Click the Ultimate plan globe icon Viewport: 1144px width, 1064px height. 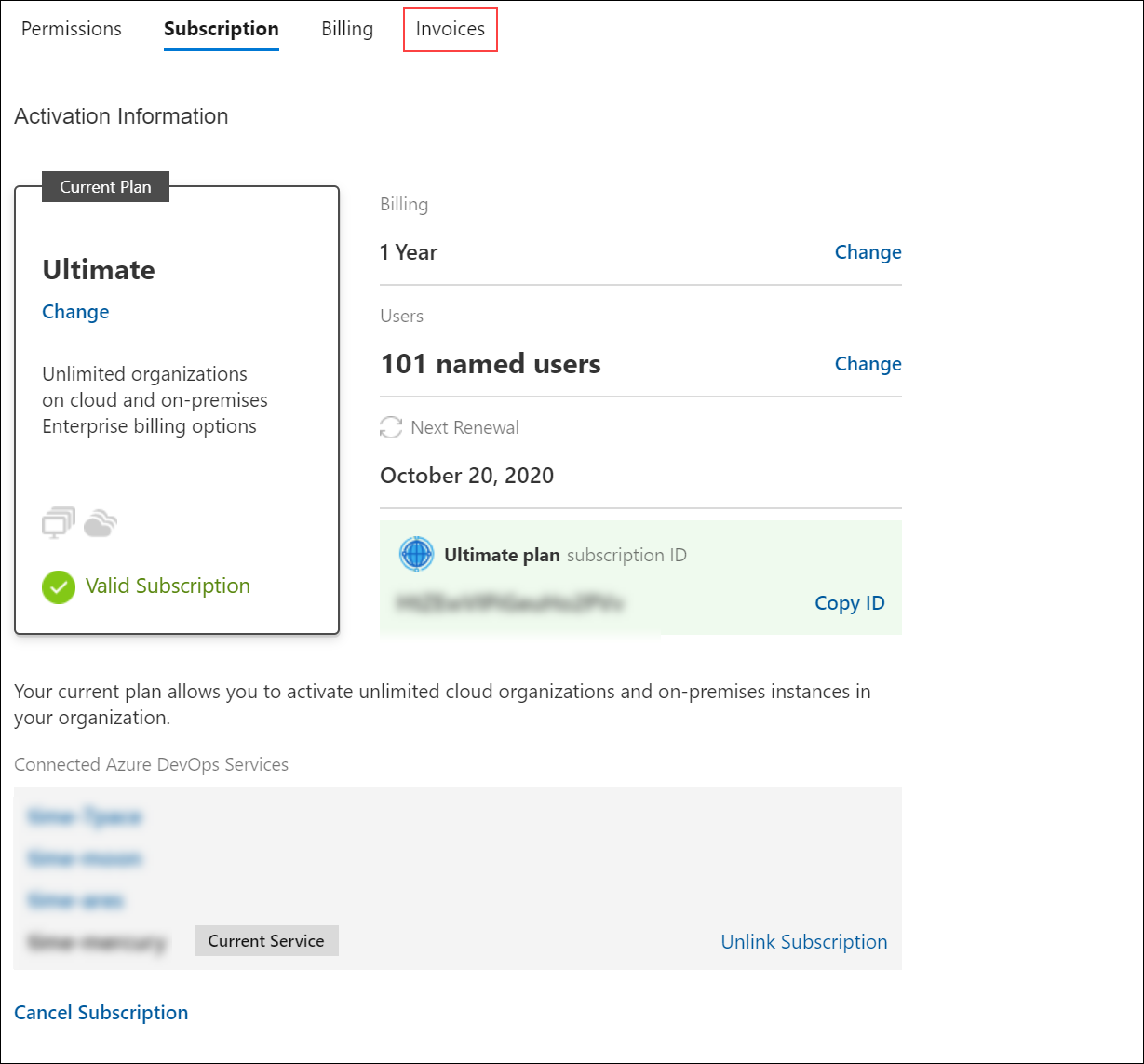[416, 555]
